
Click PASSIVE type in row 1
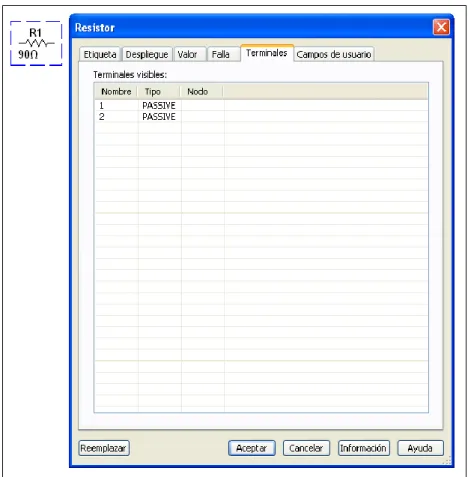pyautogui.click(x=159, y=106)
